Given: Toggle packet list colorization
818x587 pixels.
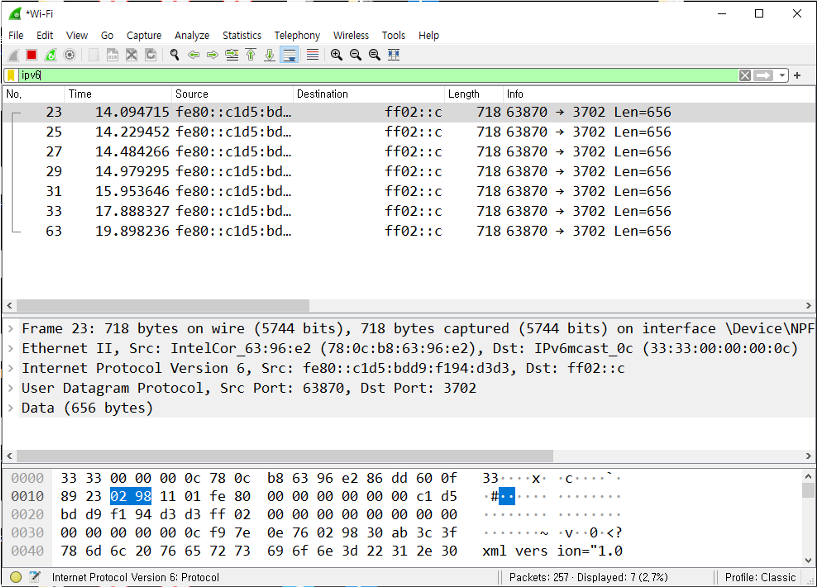Looking at the screenshot, I should (312, 55).
